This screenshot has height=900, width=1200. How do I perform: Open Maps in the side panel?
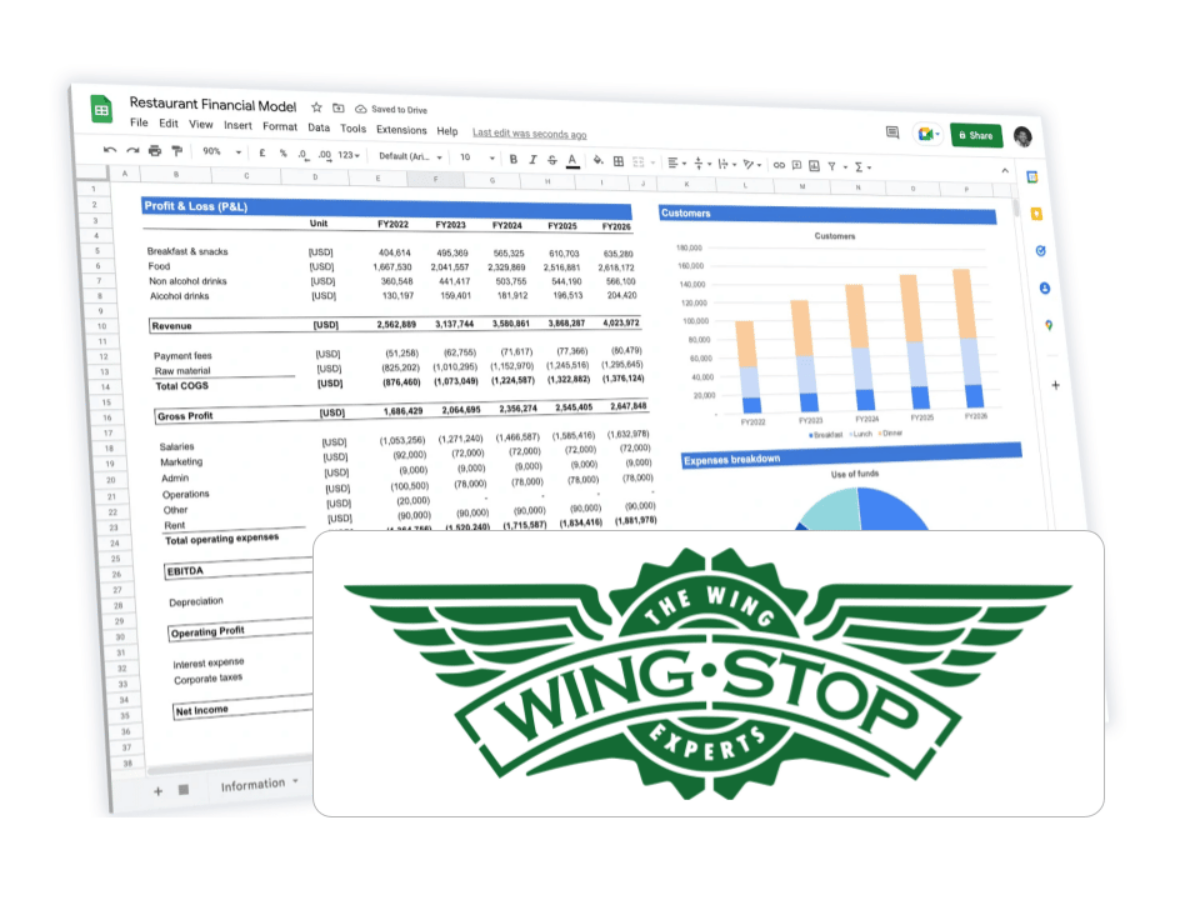click(x=1048, y=325)
